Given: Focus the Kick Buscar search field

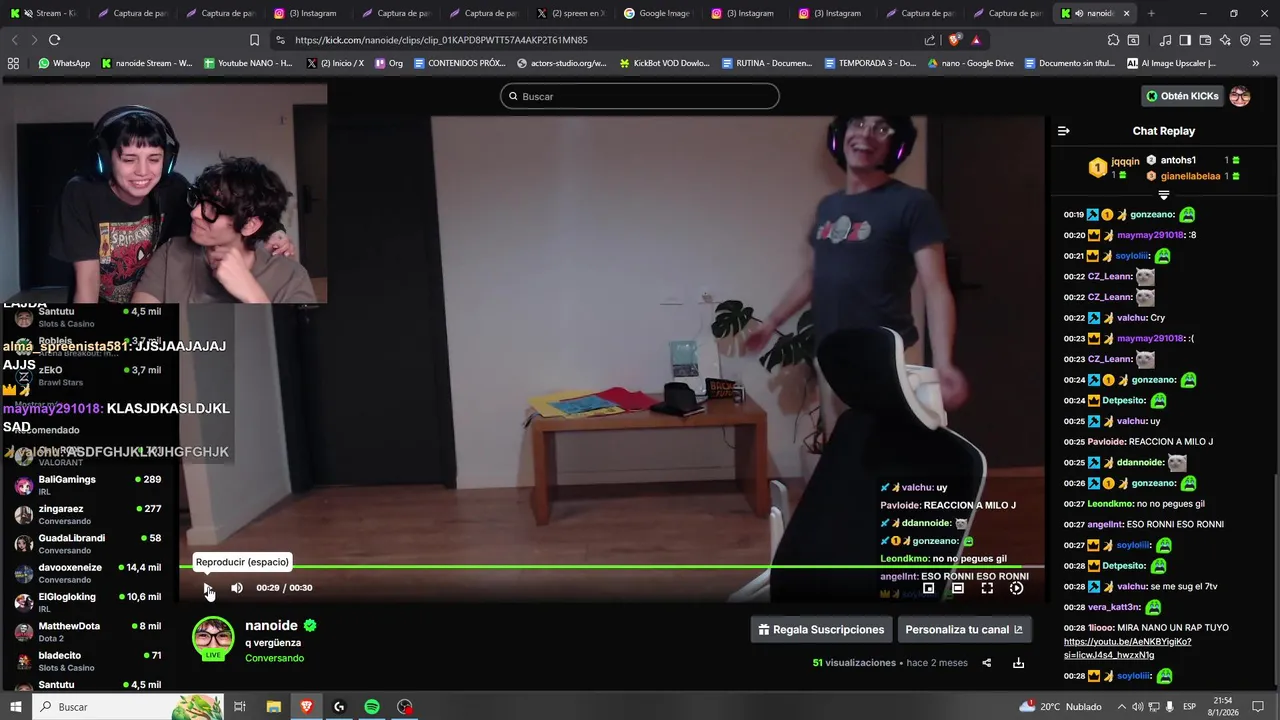Looking at the screenshot, I should coord(640,96).
